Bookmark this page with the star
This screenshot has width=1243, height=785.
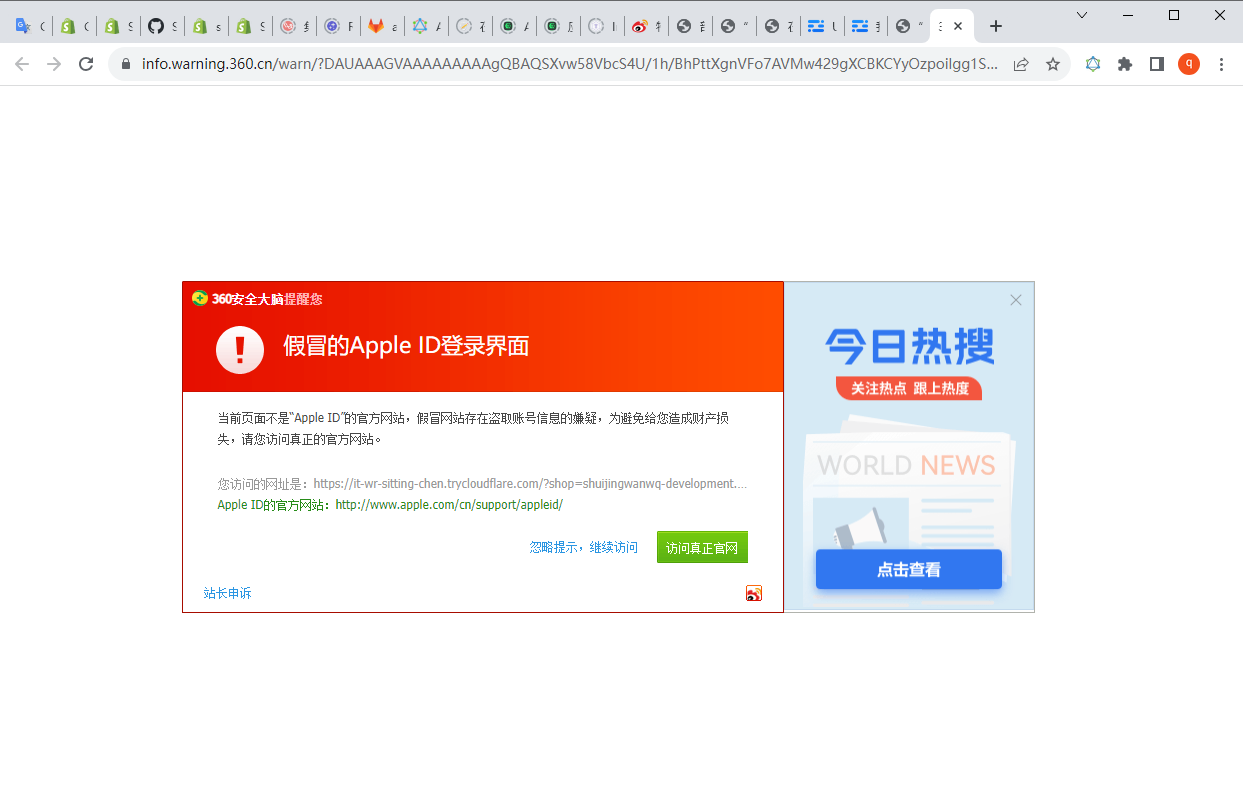click(x=1053, y=64)
